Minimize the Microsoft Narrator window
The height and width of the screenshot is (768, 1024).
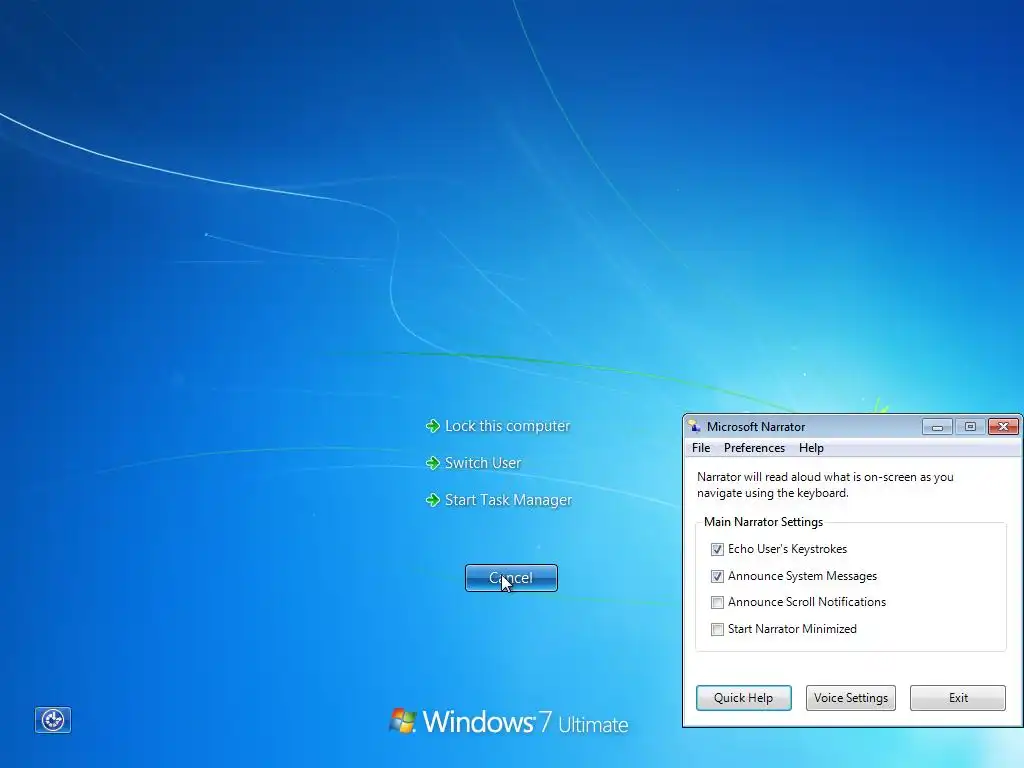click(937, 427)
